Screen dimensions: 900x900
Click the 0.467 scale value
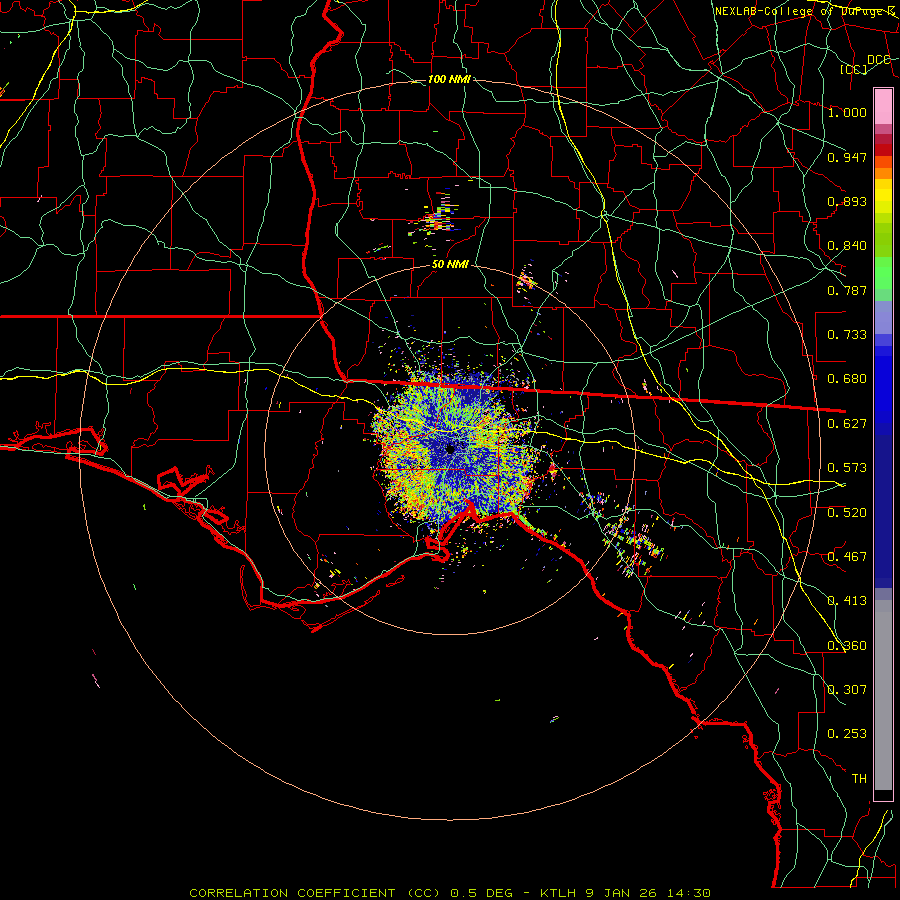point(847,557)
